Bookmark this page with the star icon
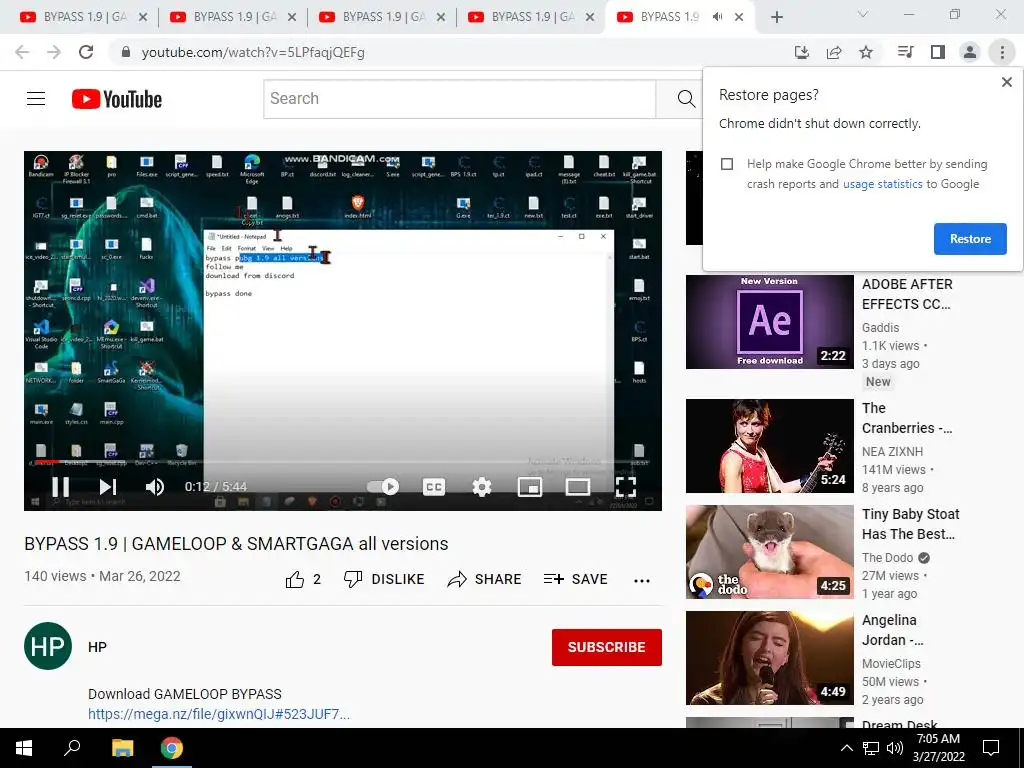 point(866,52)
